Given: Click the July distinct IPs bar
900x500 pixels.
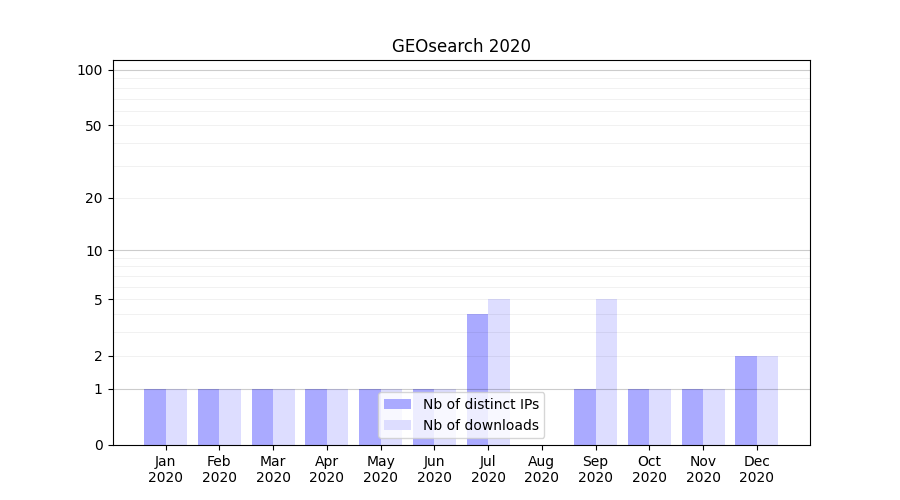Looking at the screenshot, I should point(477,380).
